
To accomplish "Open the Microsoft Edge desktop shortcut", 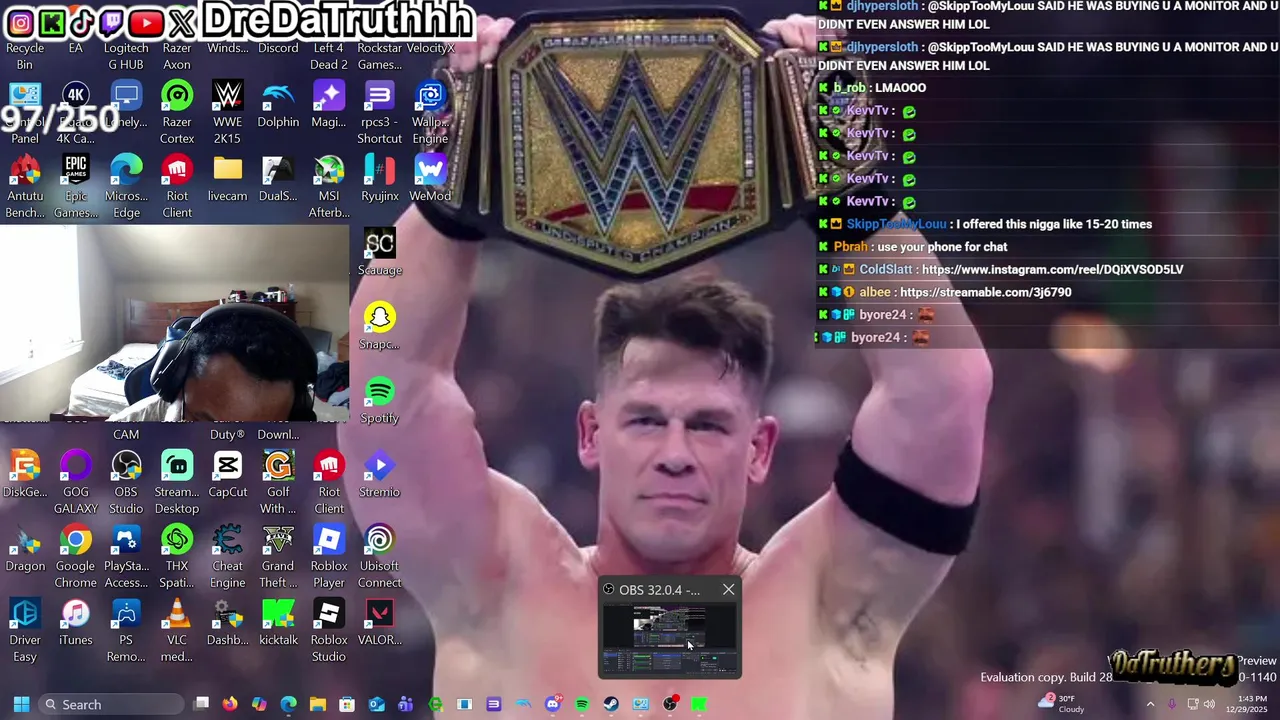I will coord(126,186).
